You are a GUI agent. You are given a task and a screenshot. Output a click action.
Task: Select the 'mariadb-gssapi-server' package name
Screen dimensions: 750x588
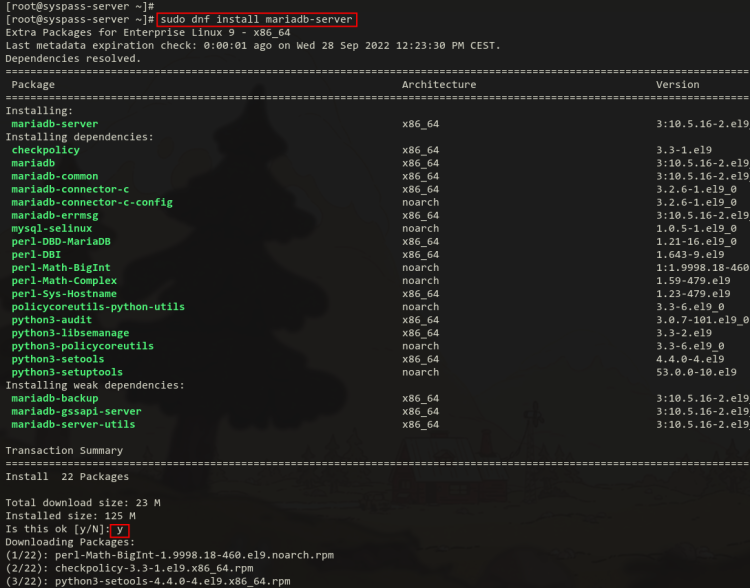coord(77,411)
